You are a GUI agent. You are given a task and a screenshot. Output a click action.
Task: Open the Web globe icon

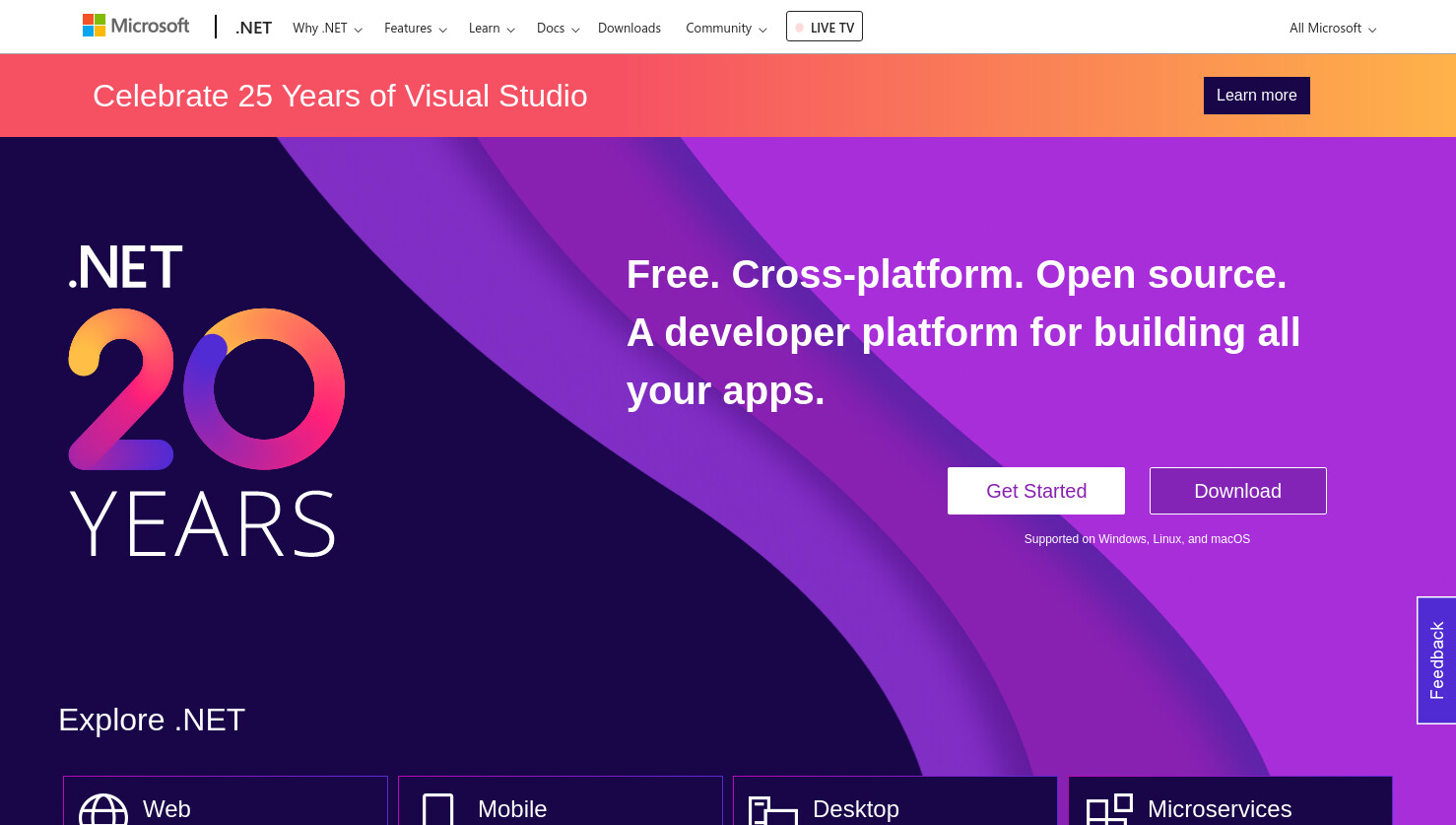pos(103,810)
